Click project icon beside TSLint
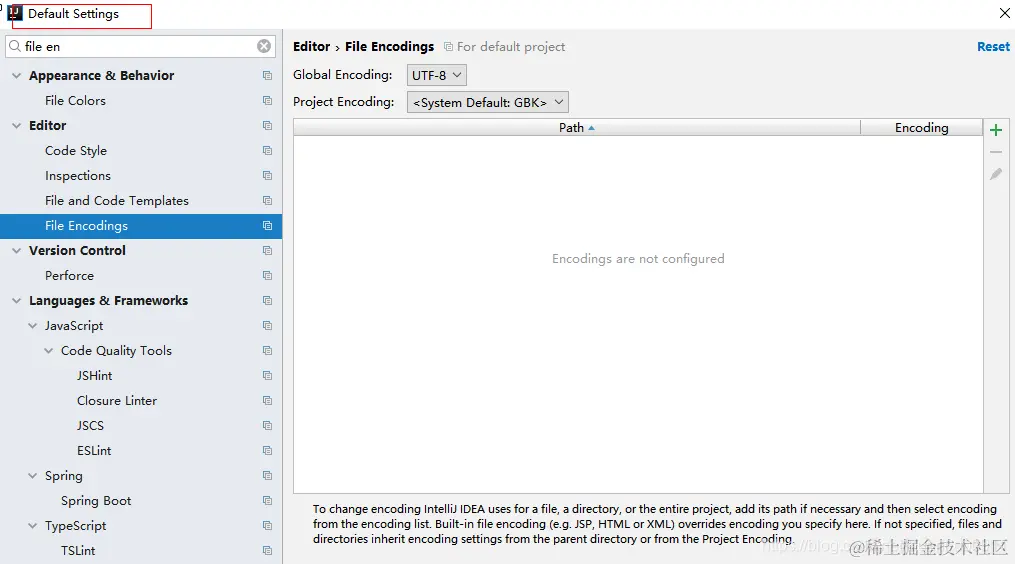The image size is (1015, 564). click(x=267, y=550)
